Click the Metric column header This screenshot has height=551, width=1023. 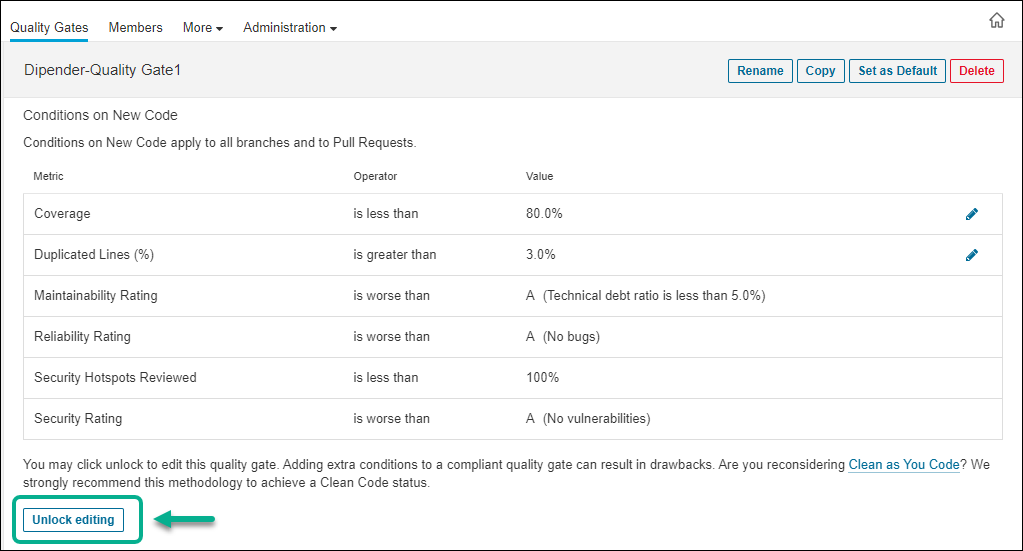click(x=48, y=176)
